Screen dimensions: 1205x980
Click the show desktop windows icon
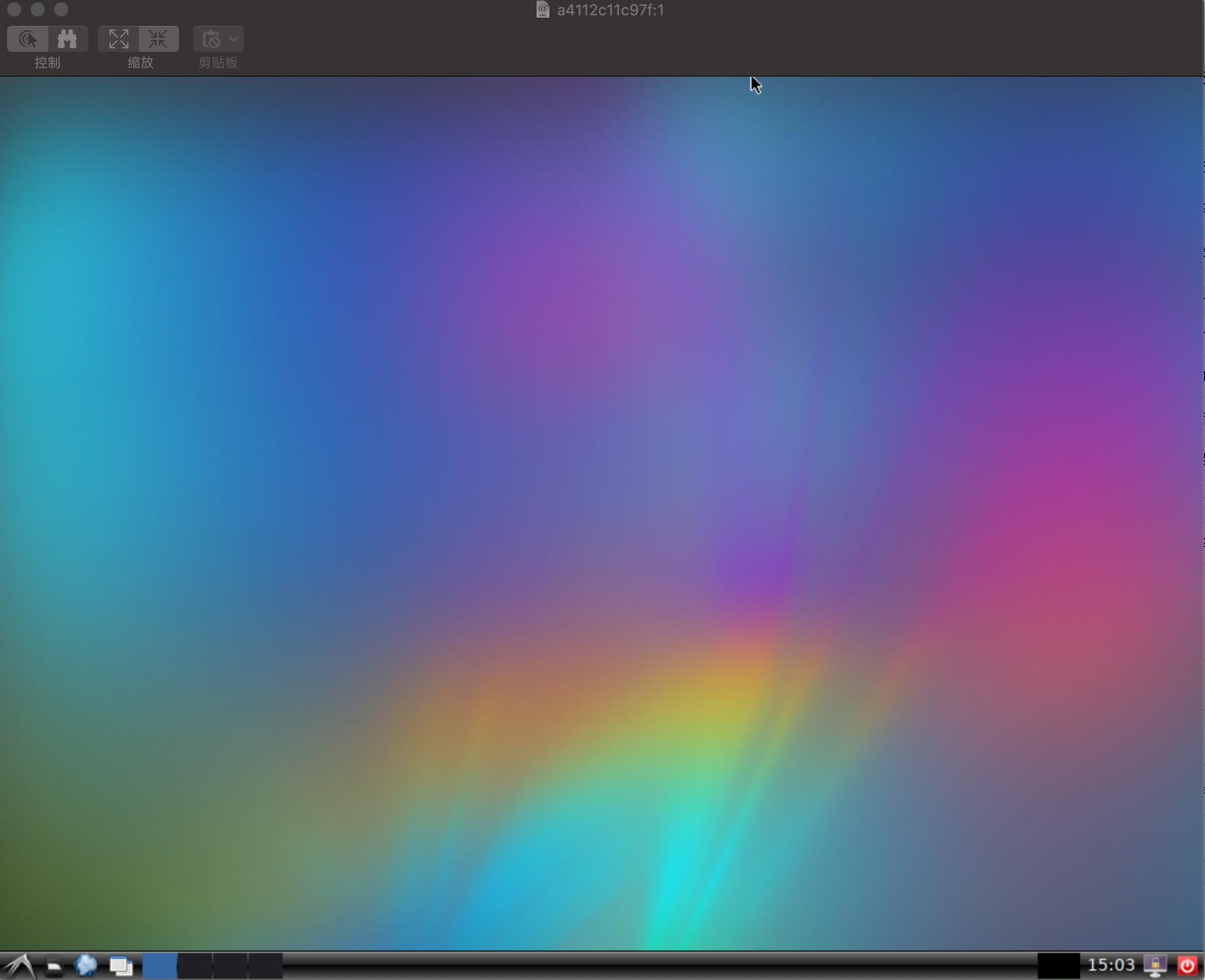[121, 966]
